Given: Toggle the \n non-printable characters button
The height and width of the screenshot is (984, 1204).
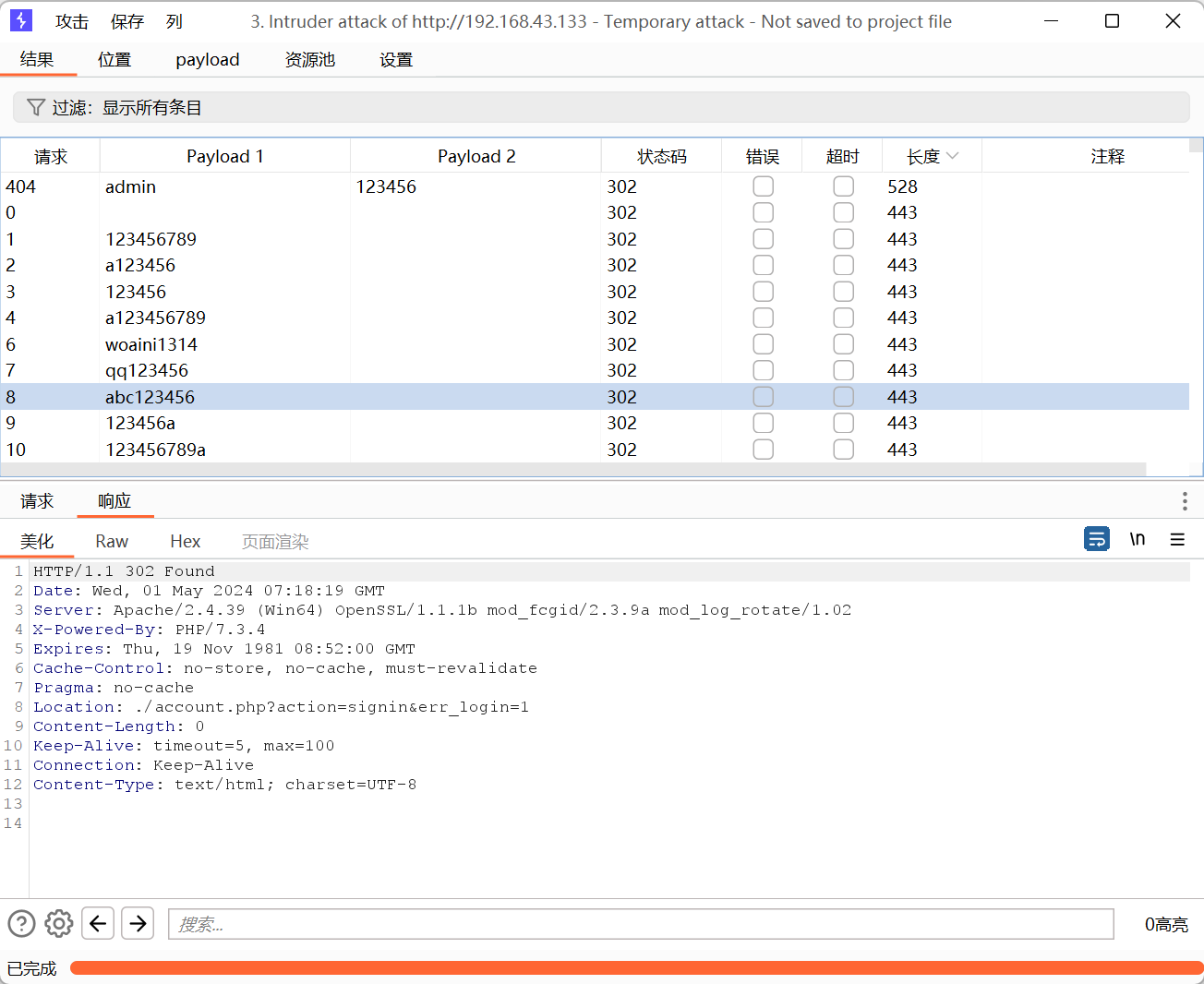Looking at the screenshot, I should 1138,538.
